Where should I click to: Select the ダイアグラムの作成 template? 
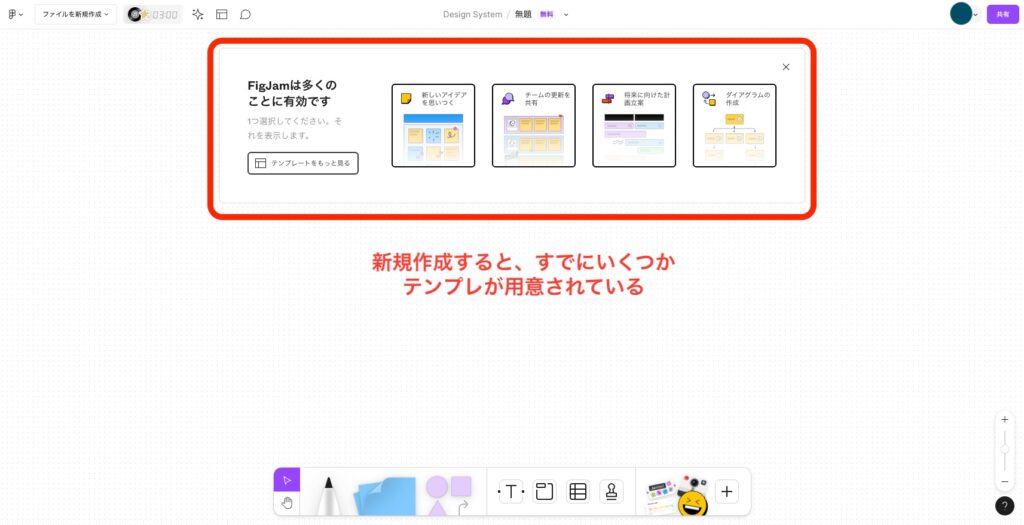[735, 125]
